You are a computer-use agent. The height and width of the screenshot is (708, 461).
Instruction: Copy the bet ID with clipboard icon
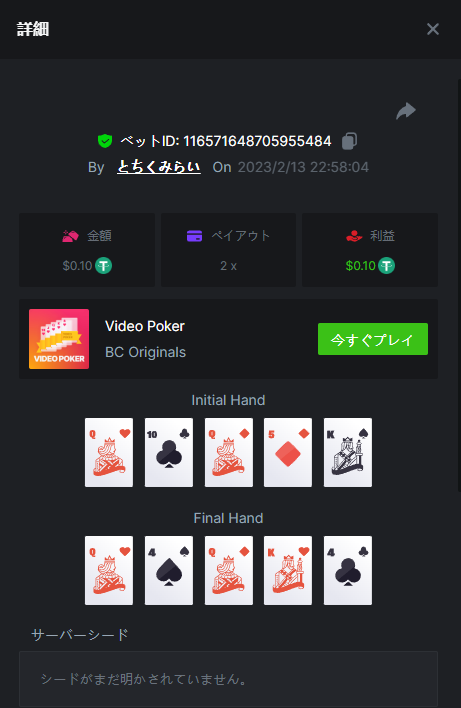[x=349, y=141]
